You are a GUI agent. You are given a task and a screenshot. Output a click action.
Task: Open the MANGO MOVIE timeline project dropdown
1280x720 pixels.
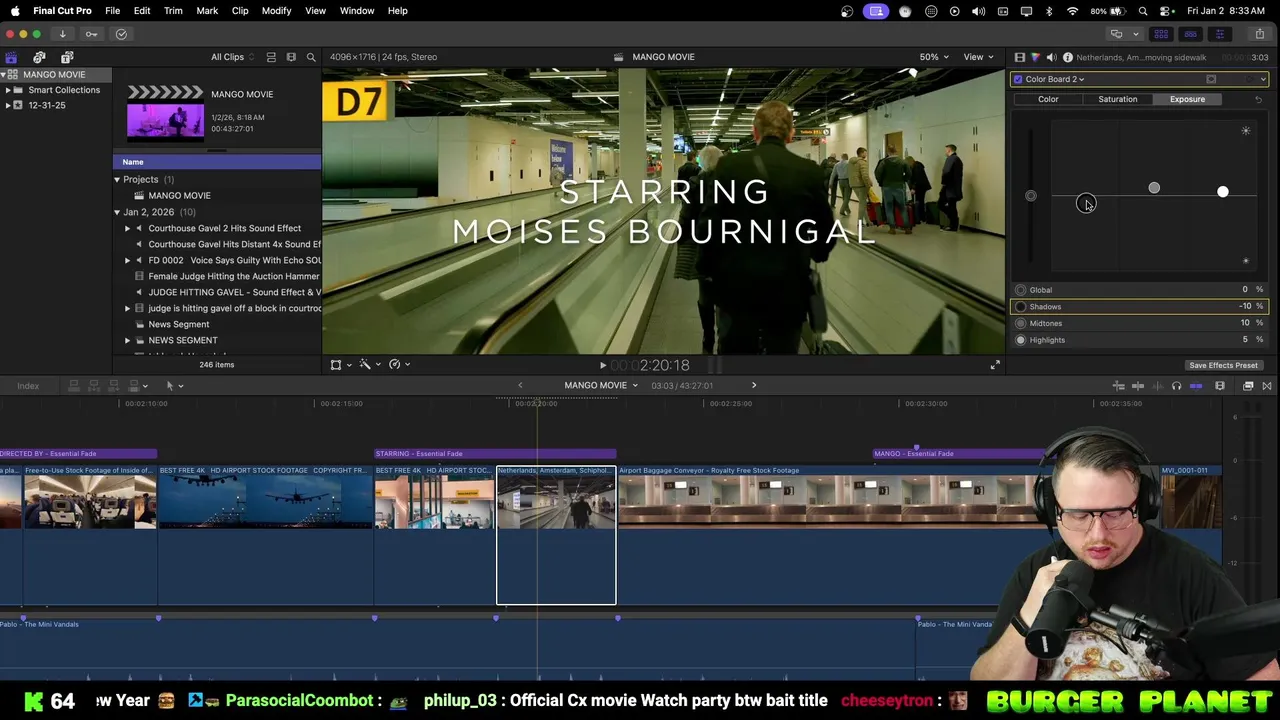coord(601,385)
